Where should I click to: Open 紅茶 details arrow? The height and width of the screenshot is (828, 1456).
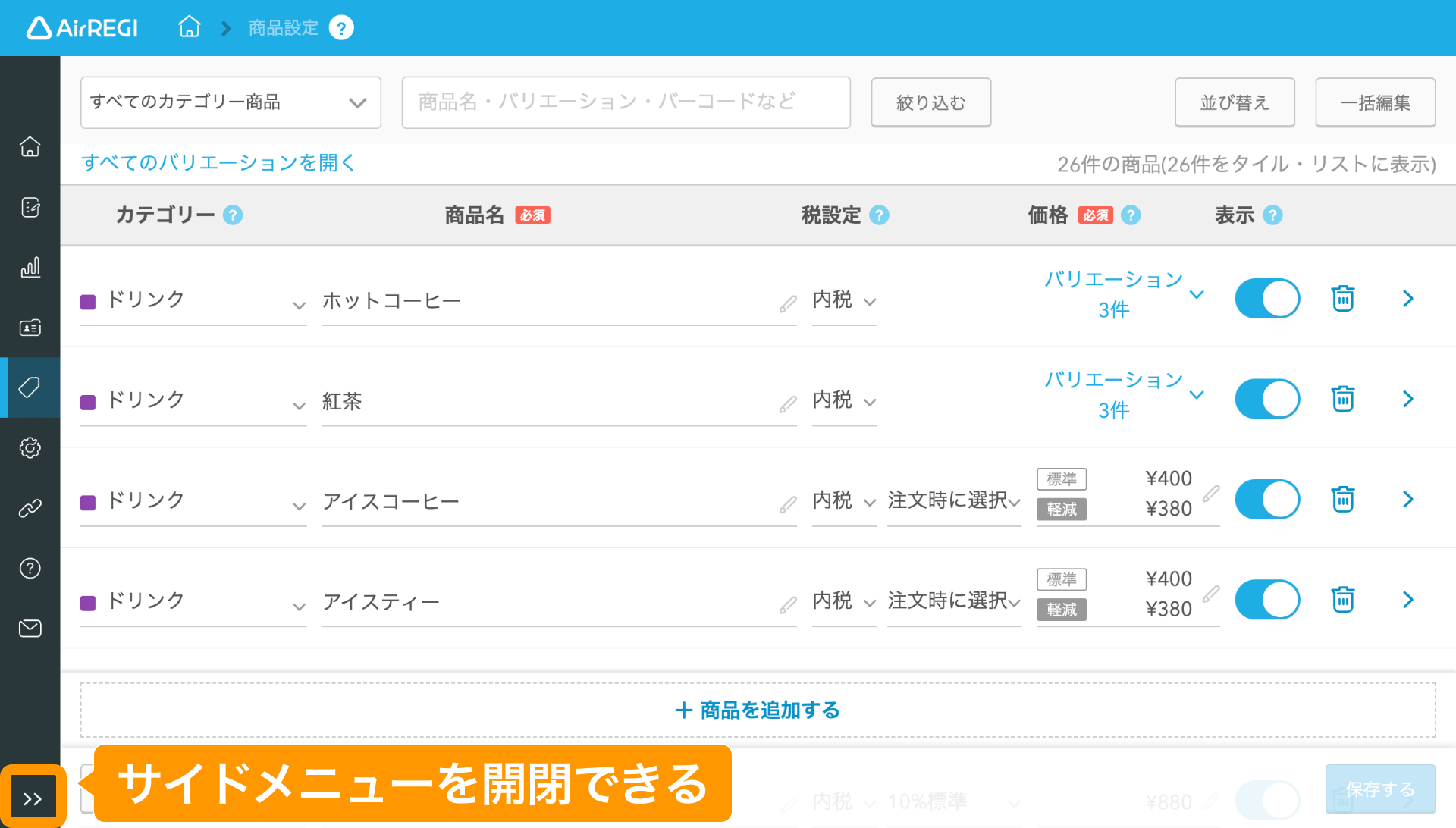[1408, 399]
